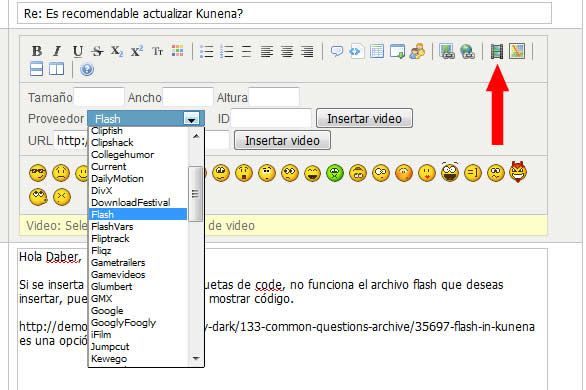Open the font size (Tr) tool

point(157,51)
